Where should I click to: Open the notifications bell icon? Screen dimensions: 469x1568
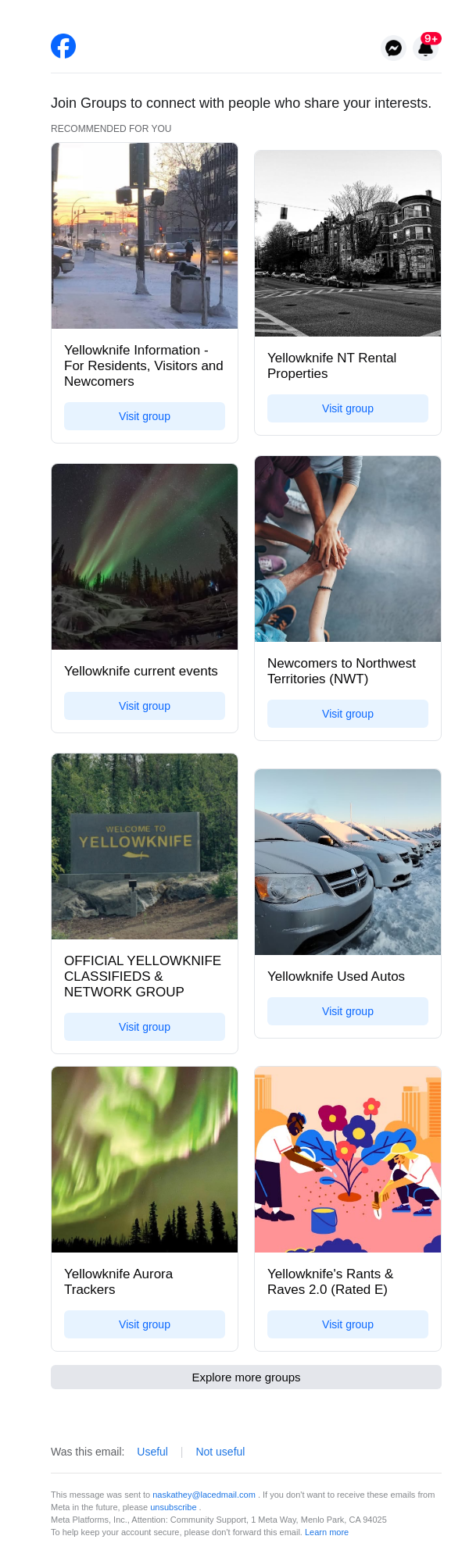[426, 48]
